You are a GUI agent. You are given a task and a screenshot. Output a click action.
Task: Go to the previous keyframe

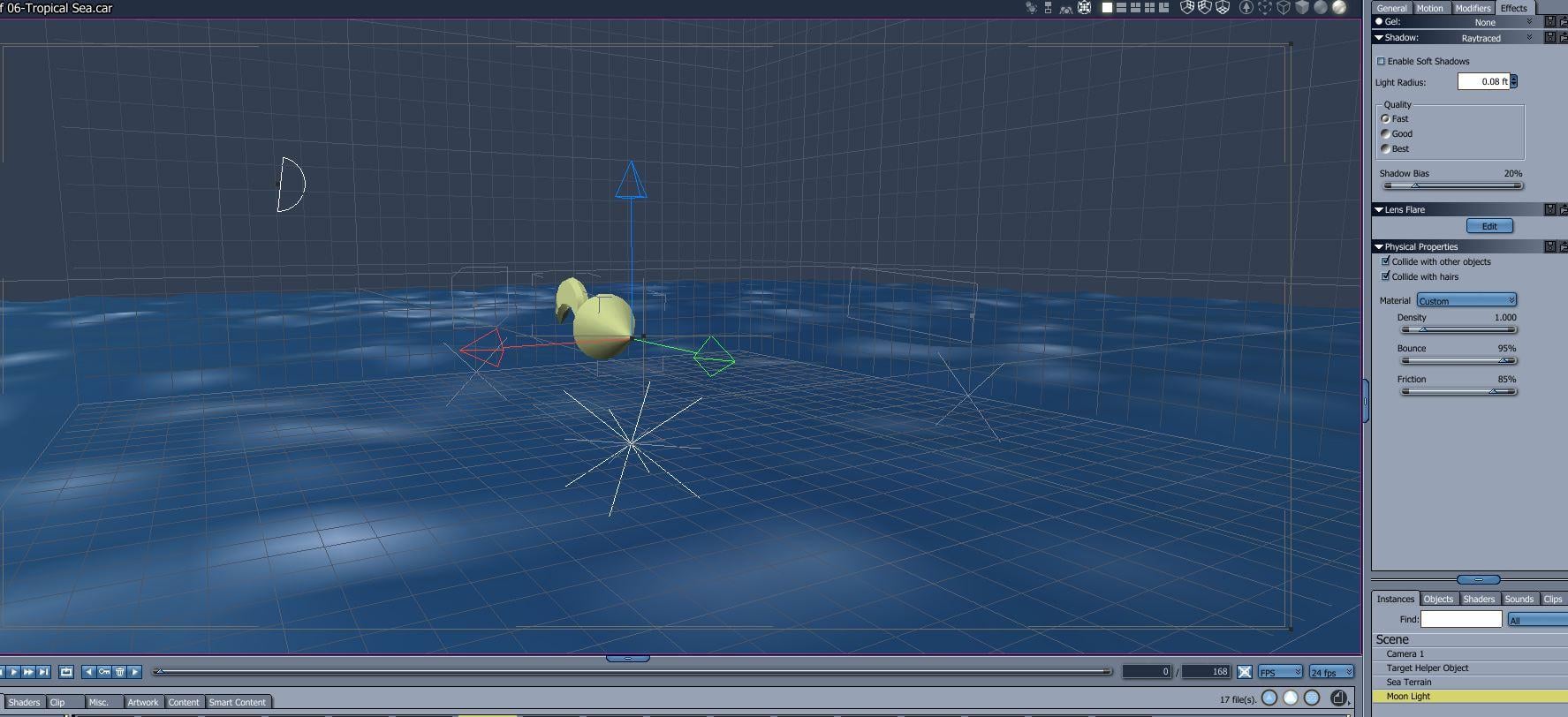[x=88, y=672]
